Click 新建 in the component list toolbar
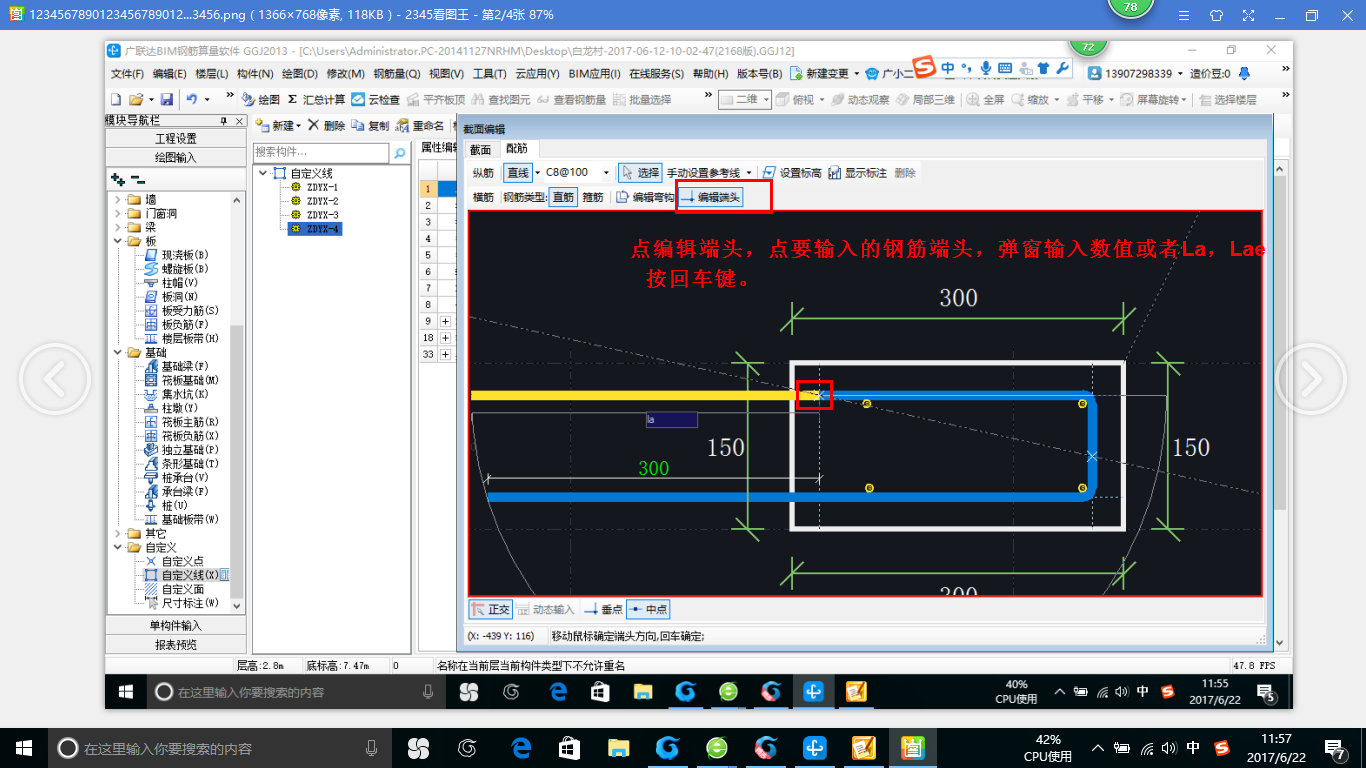The width and height of the screenshot is (1366, 768). [278, 126]
